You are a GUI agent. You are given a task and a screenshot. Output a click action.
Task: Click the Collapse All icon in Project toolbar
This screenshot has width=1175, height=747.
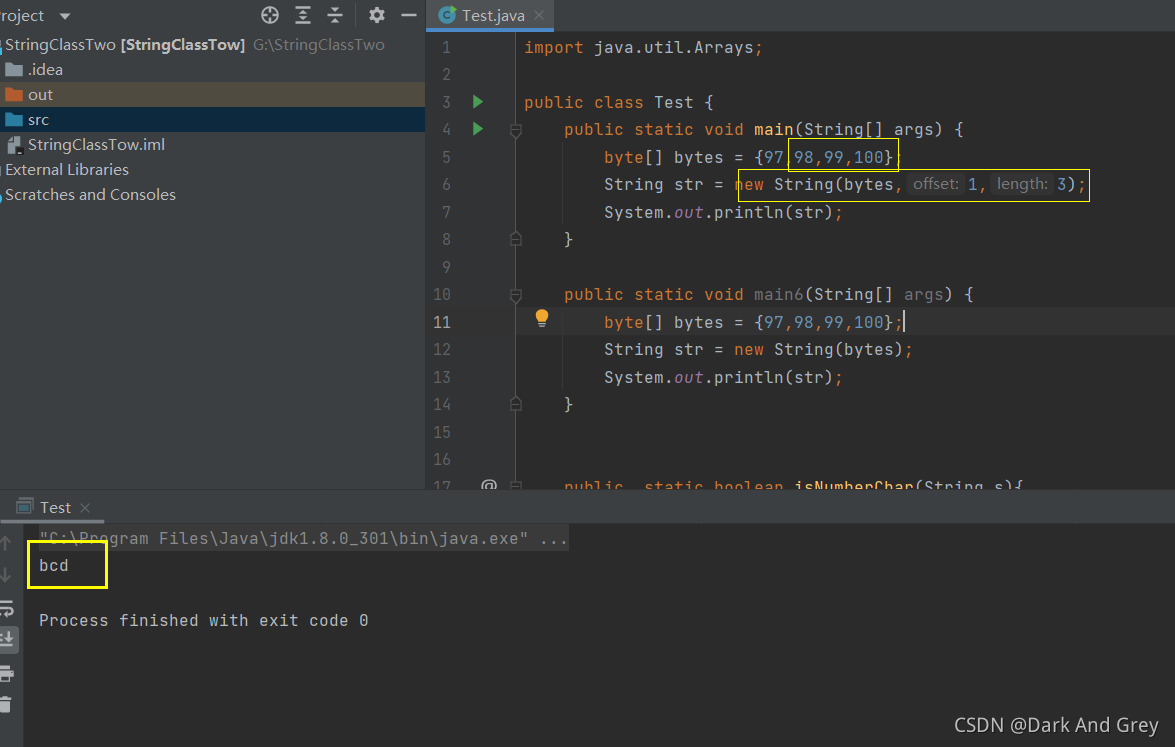pyautogui.click(x=335, y=15)
